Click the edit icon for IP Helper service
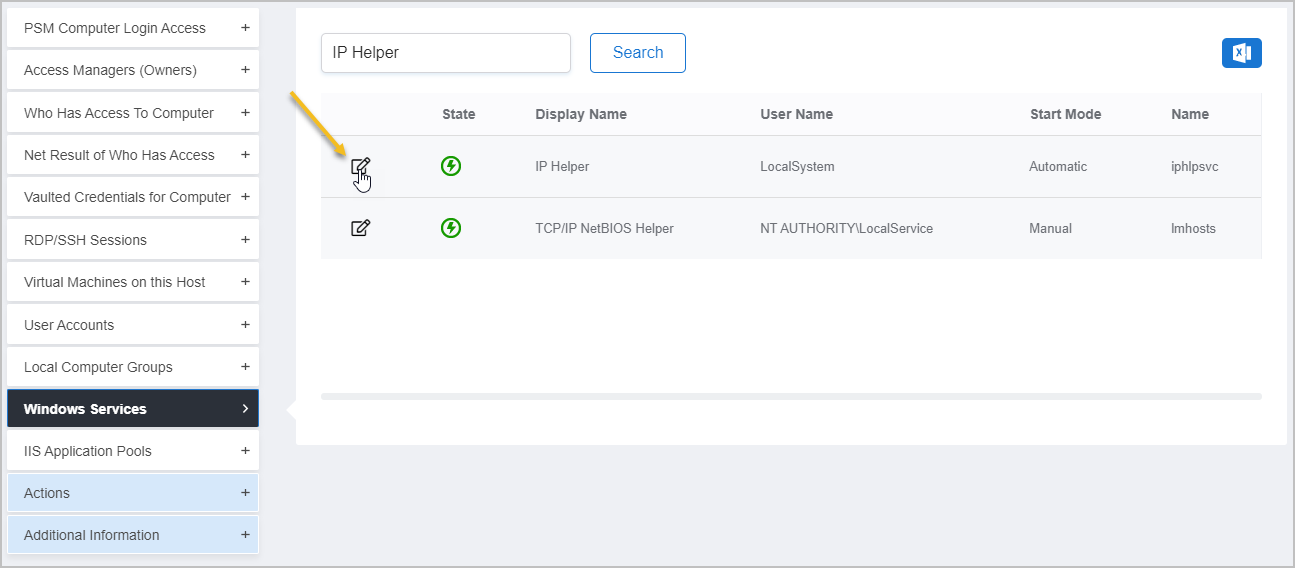The width and height of the screenshot is (1295, 568). (361, 167)
